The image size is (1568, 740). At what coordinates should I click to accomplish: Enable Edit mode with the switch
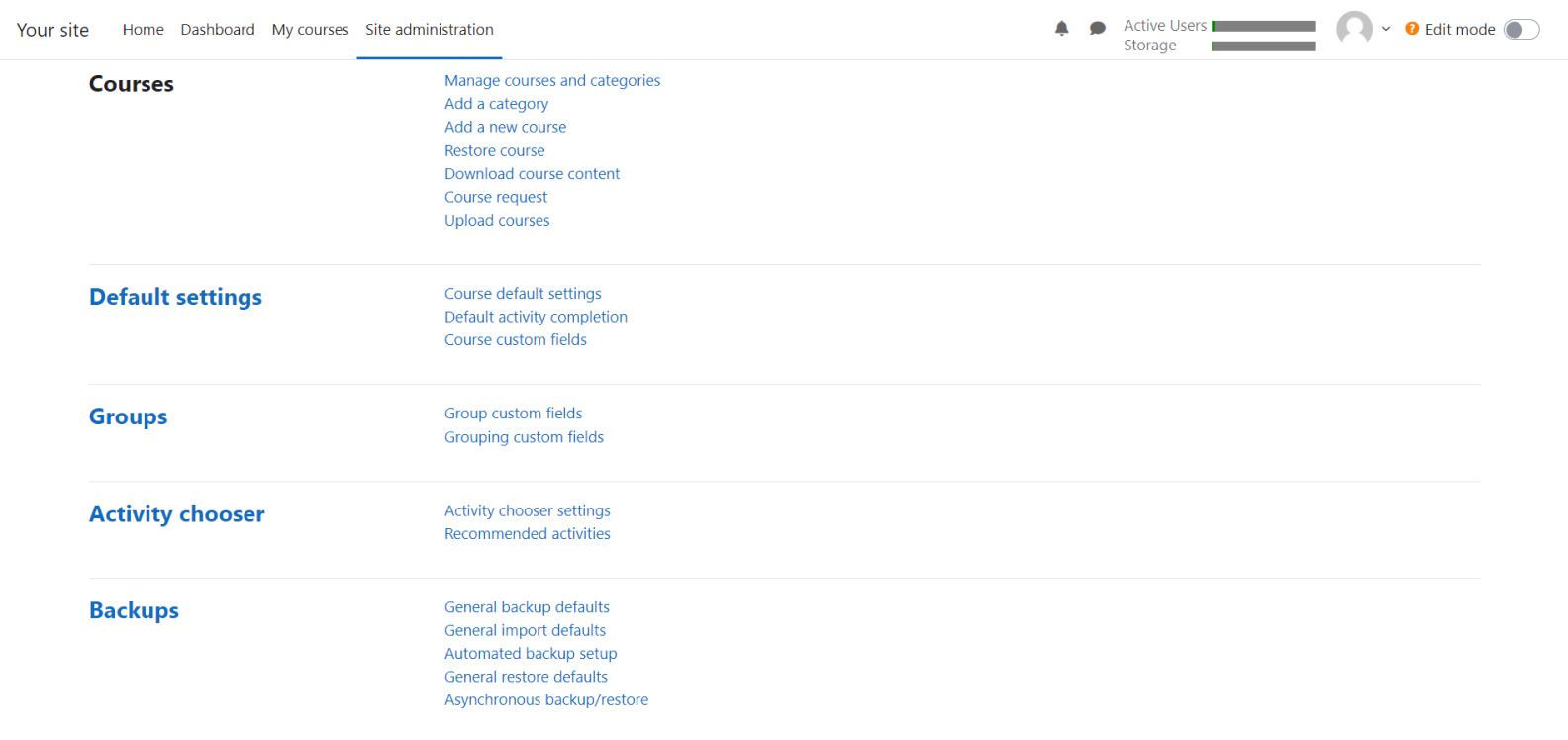point(1521,30)
